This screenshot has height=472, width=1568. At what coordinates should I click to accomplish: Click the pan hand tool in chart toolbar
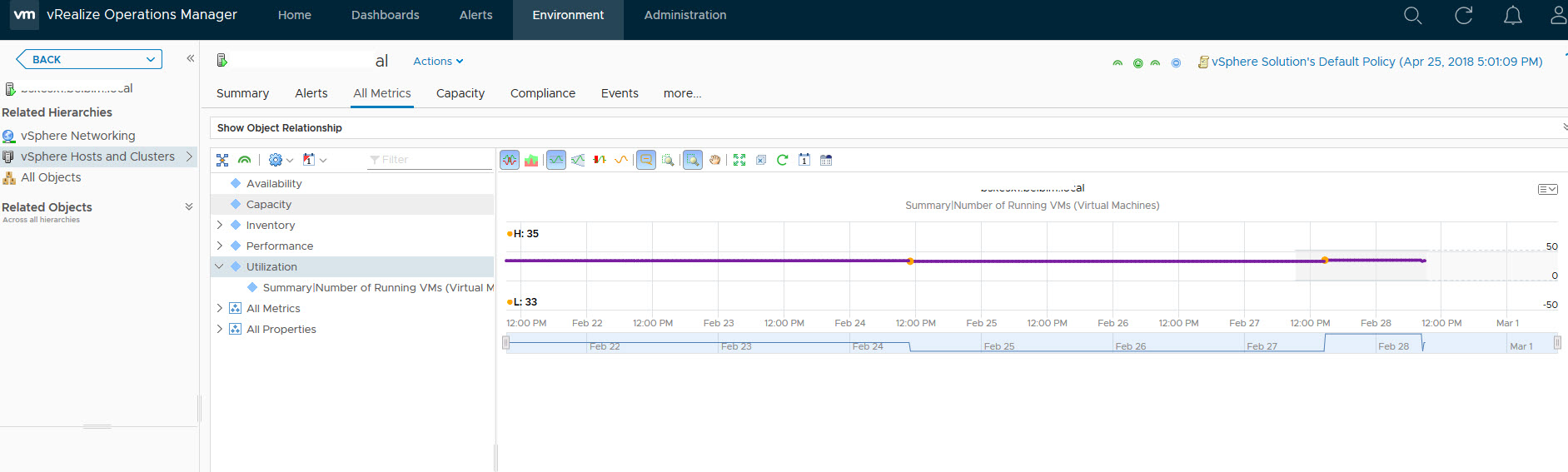click(x=714, y=160)
